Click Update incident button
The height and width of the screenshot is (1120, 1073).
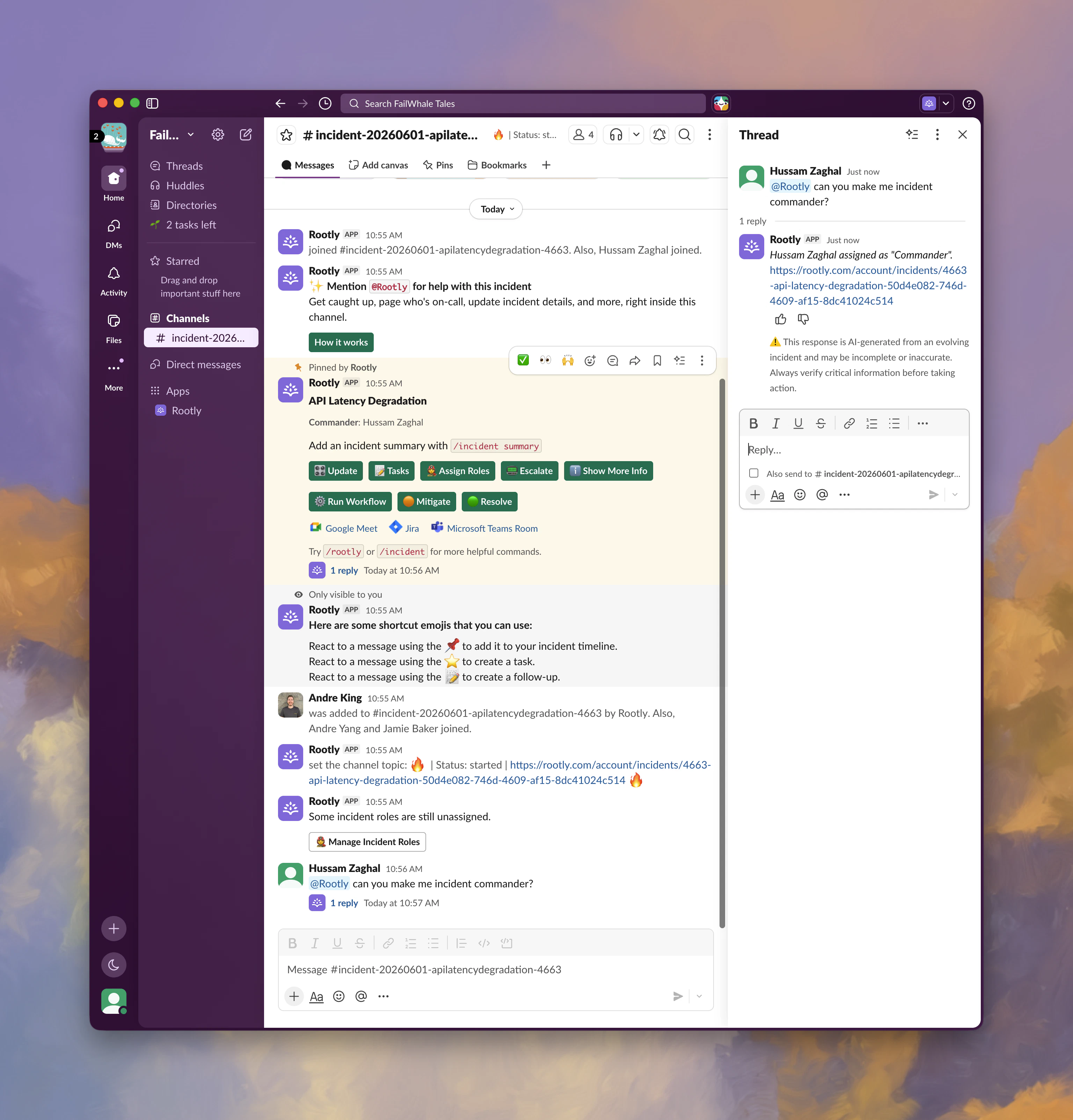tap(336, 471)
